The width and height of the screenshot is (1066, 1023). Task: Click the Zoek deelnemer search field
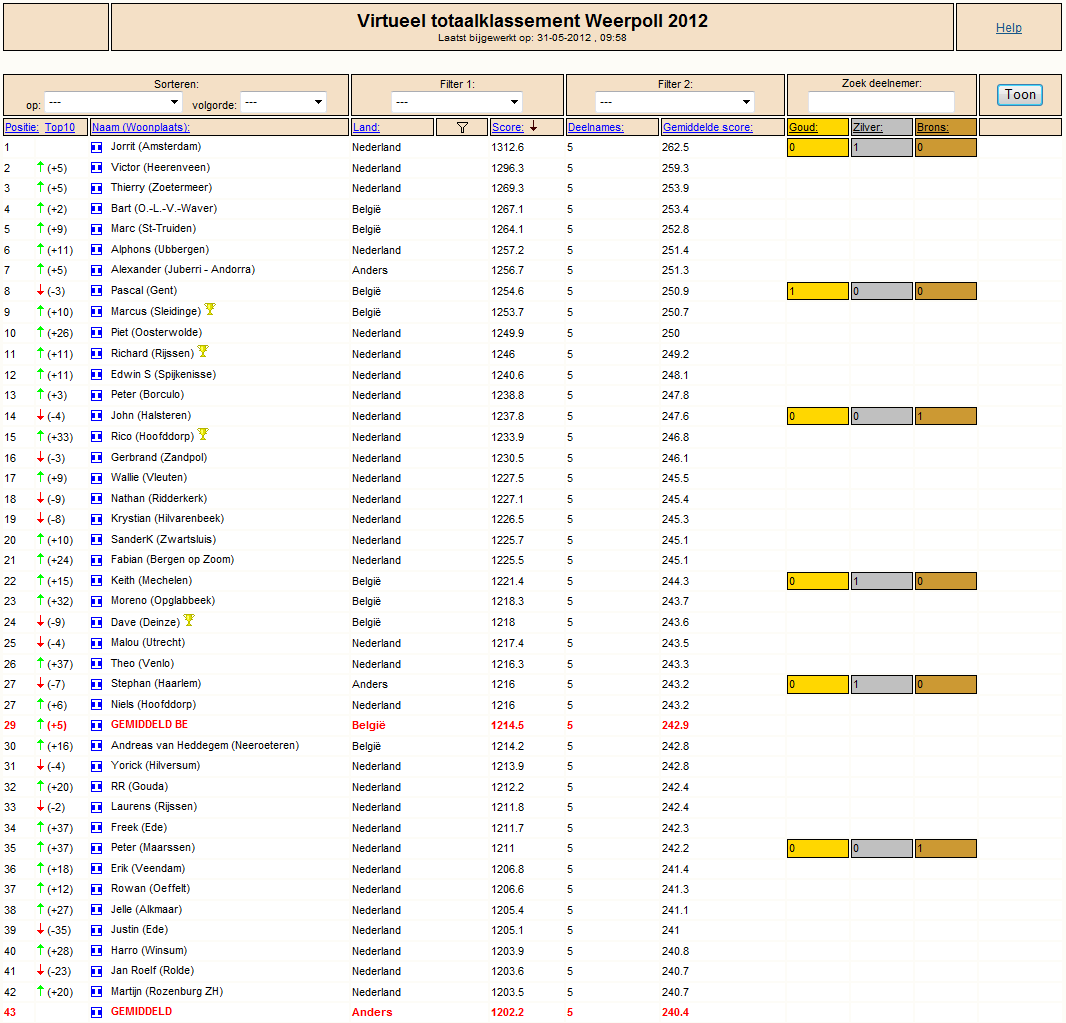pos(881,102)
